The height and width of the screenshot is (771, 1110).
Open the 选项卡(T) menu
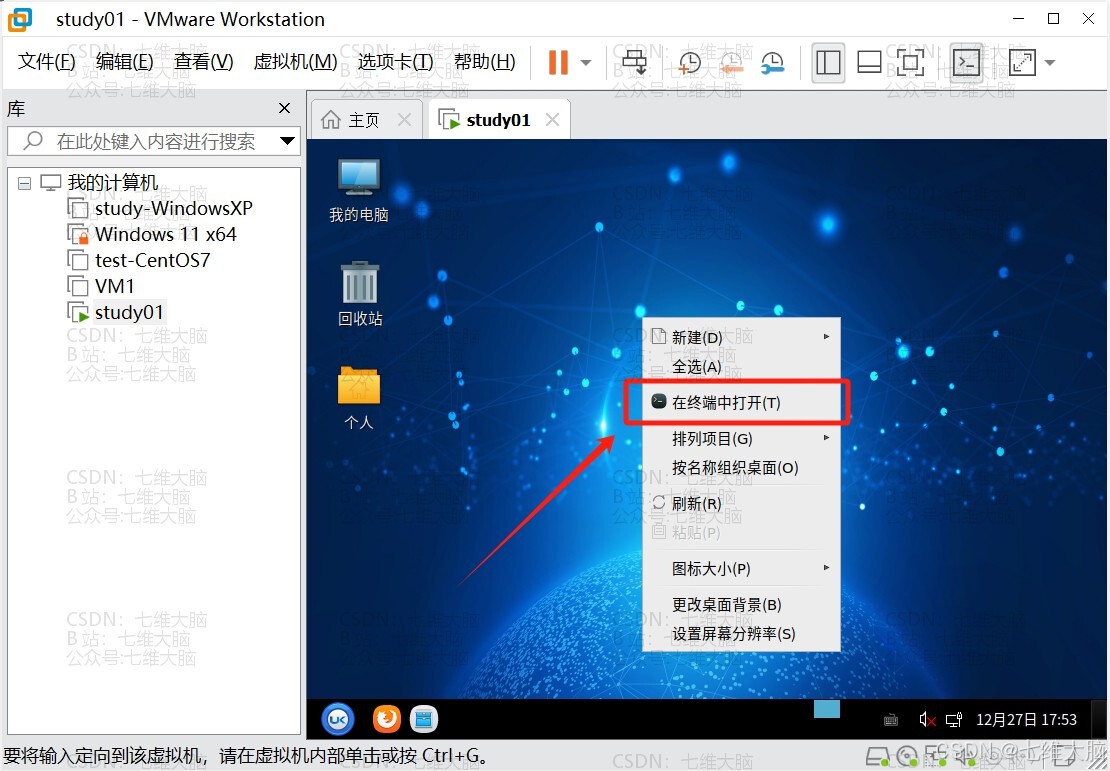coord(395,62)
